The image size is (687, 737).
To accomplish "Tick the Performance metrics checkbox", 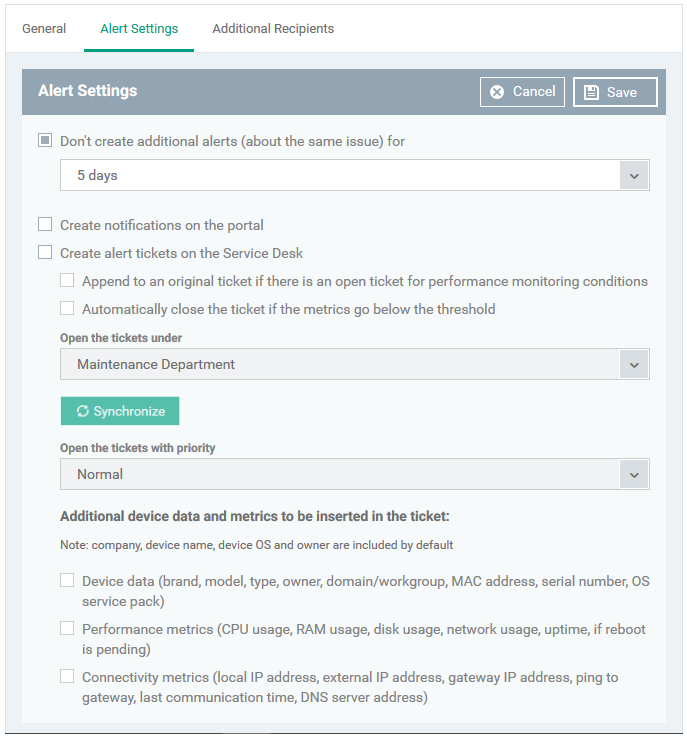I will [67, 628].
